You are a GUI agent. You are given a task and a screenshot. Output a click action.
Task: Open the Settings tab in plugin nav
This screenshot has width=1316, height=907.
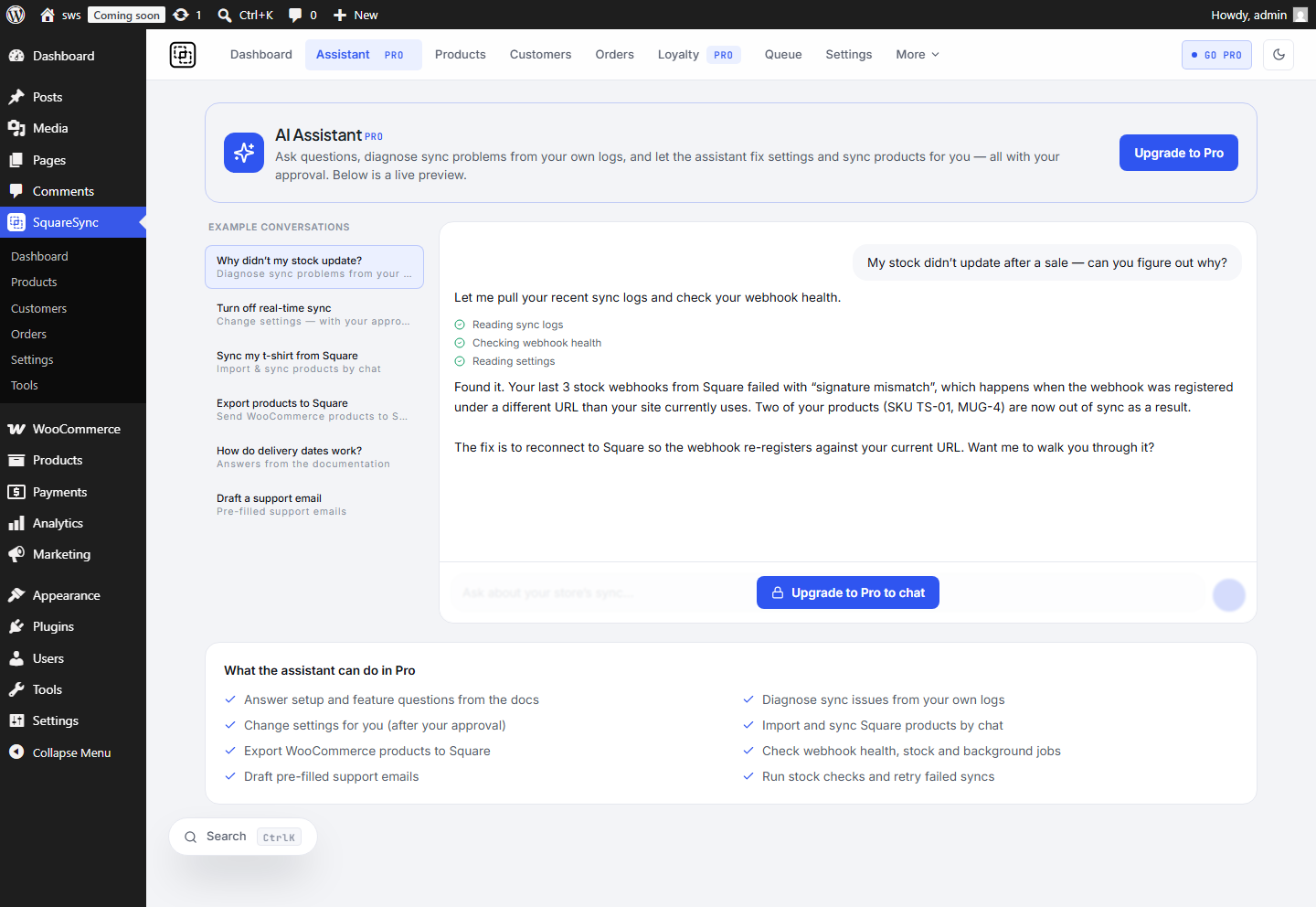[849, 55]
